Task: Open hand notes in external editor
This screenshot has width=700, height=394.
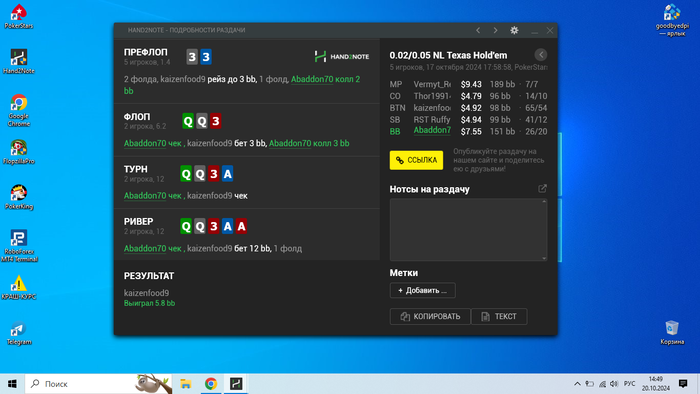Action: [x=542, y=189]
